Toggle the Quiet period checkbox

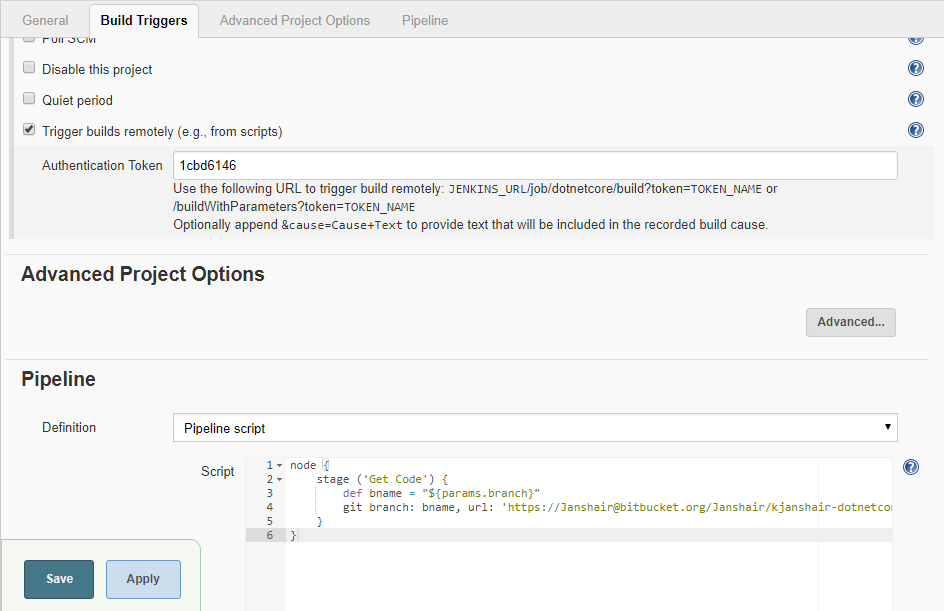pos(29,100)
